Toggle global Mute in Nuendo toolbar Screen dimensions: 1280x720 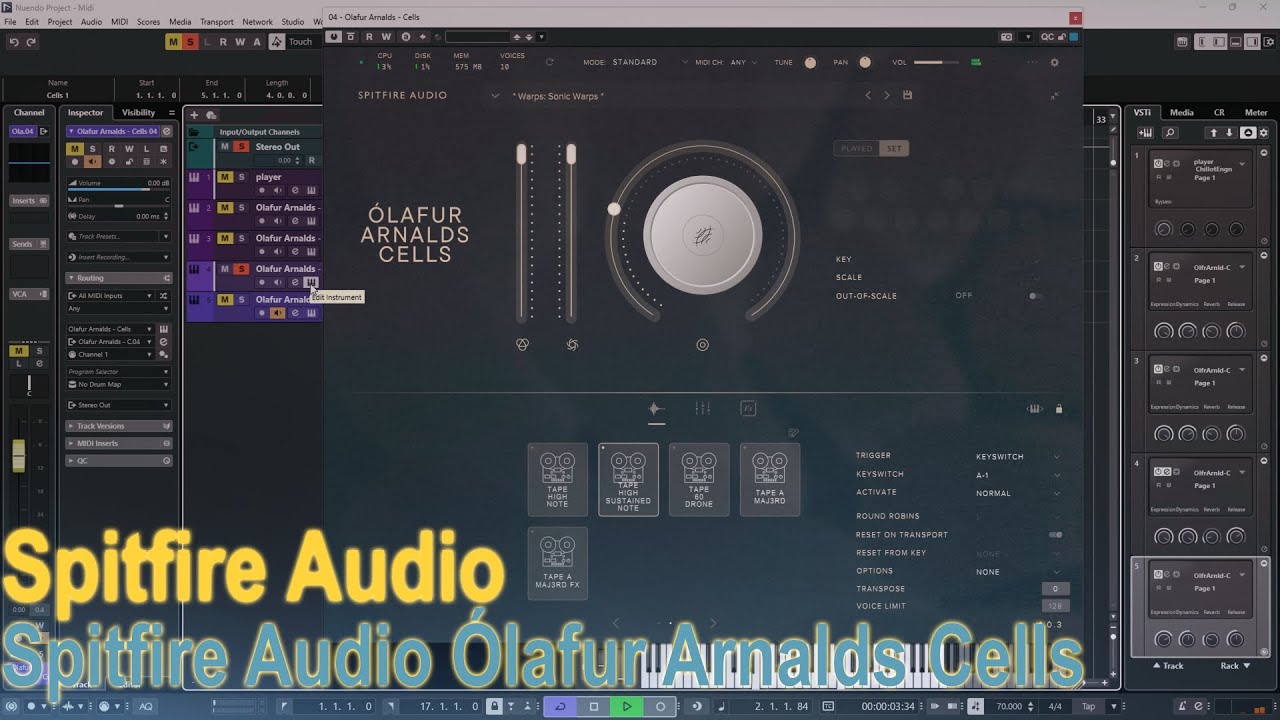point(173,42)
